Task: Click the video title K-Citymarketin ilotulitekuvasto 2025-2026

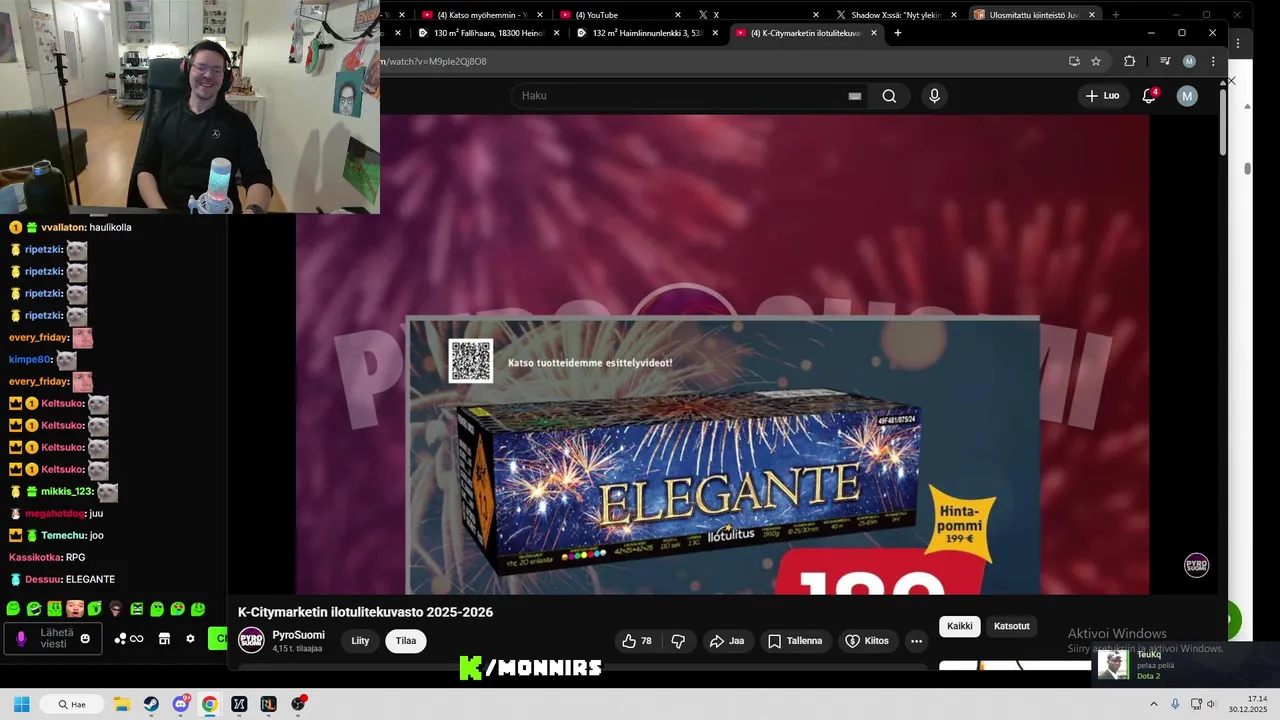Action: [365, 612]
